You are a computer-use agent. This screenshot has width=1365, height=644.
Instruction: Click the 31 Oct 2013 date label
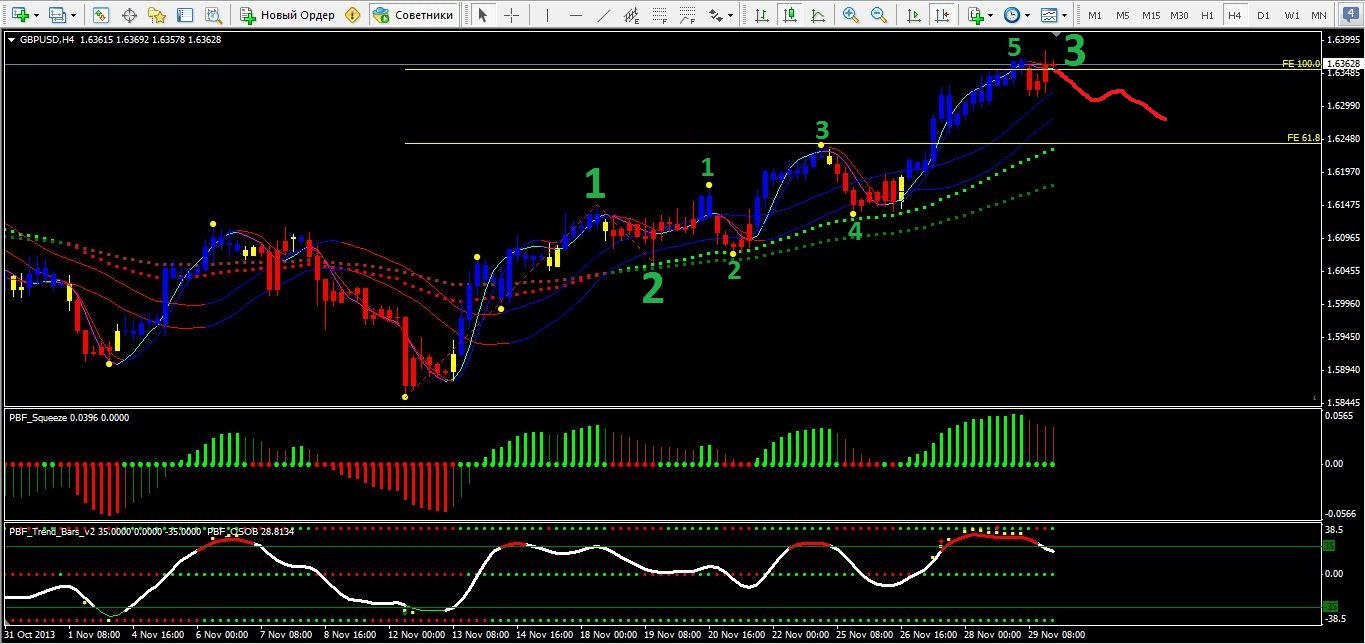28,634
